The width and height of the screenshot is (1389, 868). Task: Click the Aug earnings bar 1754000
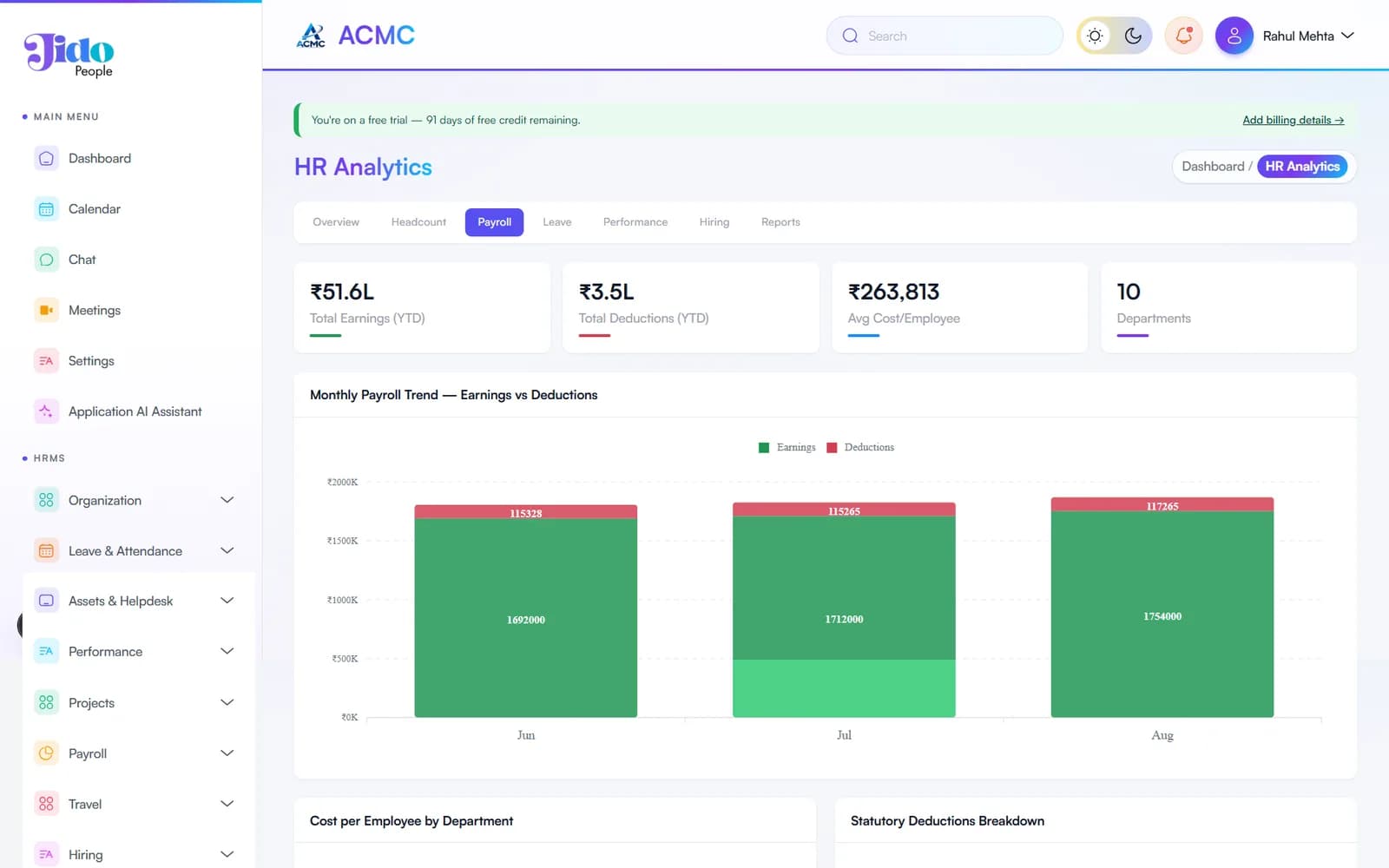coord(1162,615)
